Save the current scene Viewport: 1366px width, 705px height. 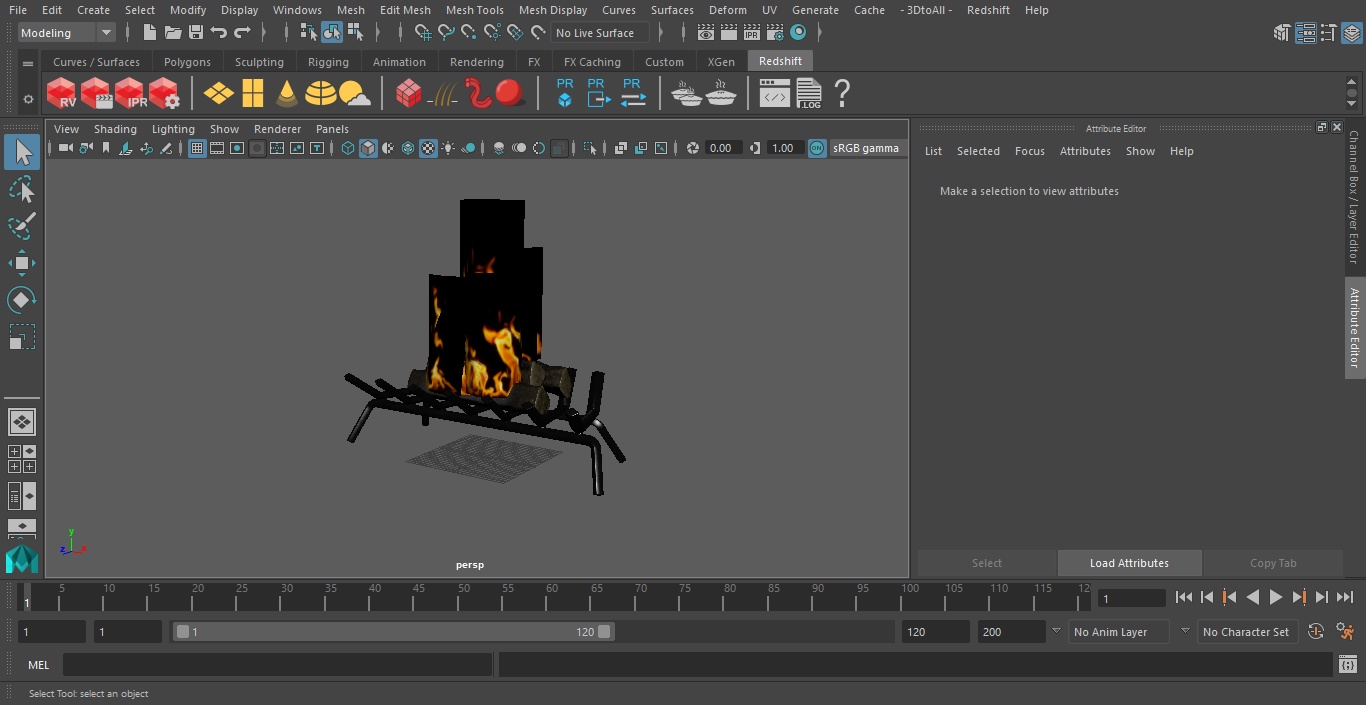click(196, 33)
